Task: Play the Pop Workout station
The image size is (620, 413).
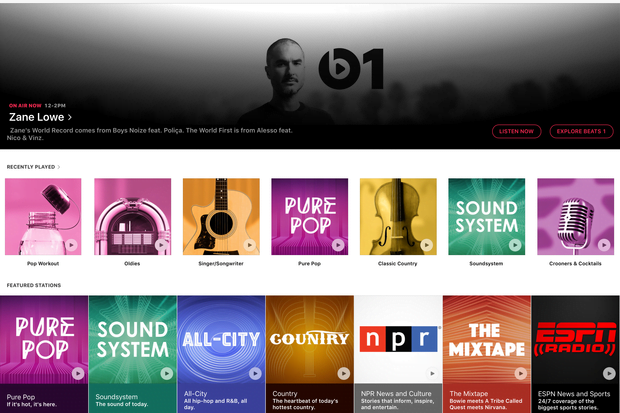Action: 71,245
